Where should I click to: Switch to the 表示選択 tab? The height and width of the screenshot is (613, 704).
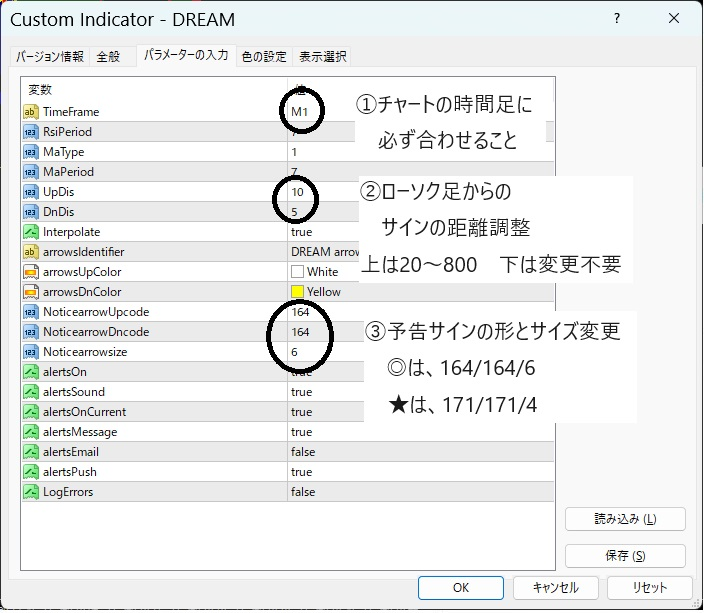[322, 57]
